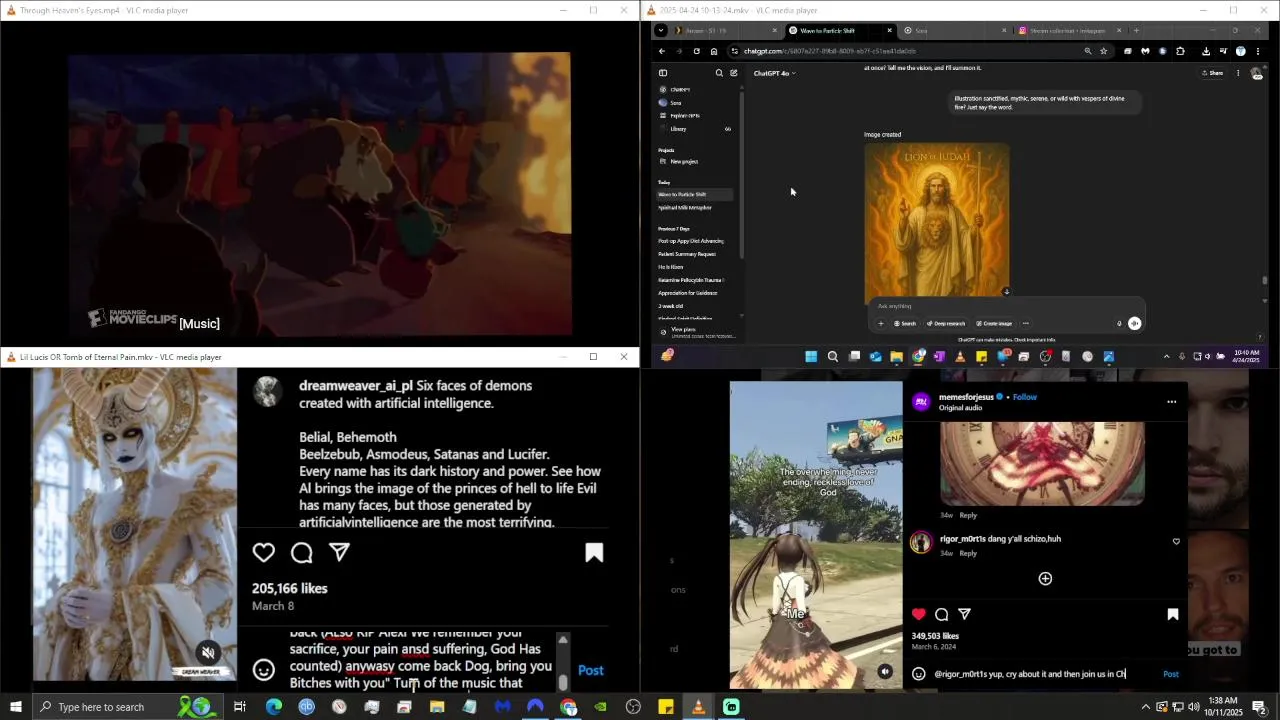Open the Chrome extensions puzzle icon
Screen dimensions: 1280x720
1180,51
